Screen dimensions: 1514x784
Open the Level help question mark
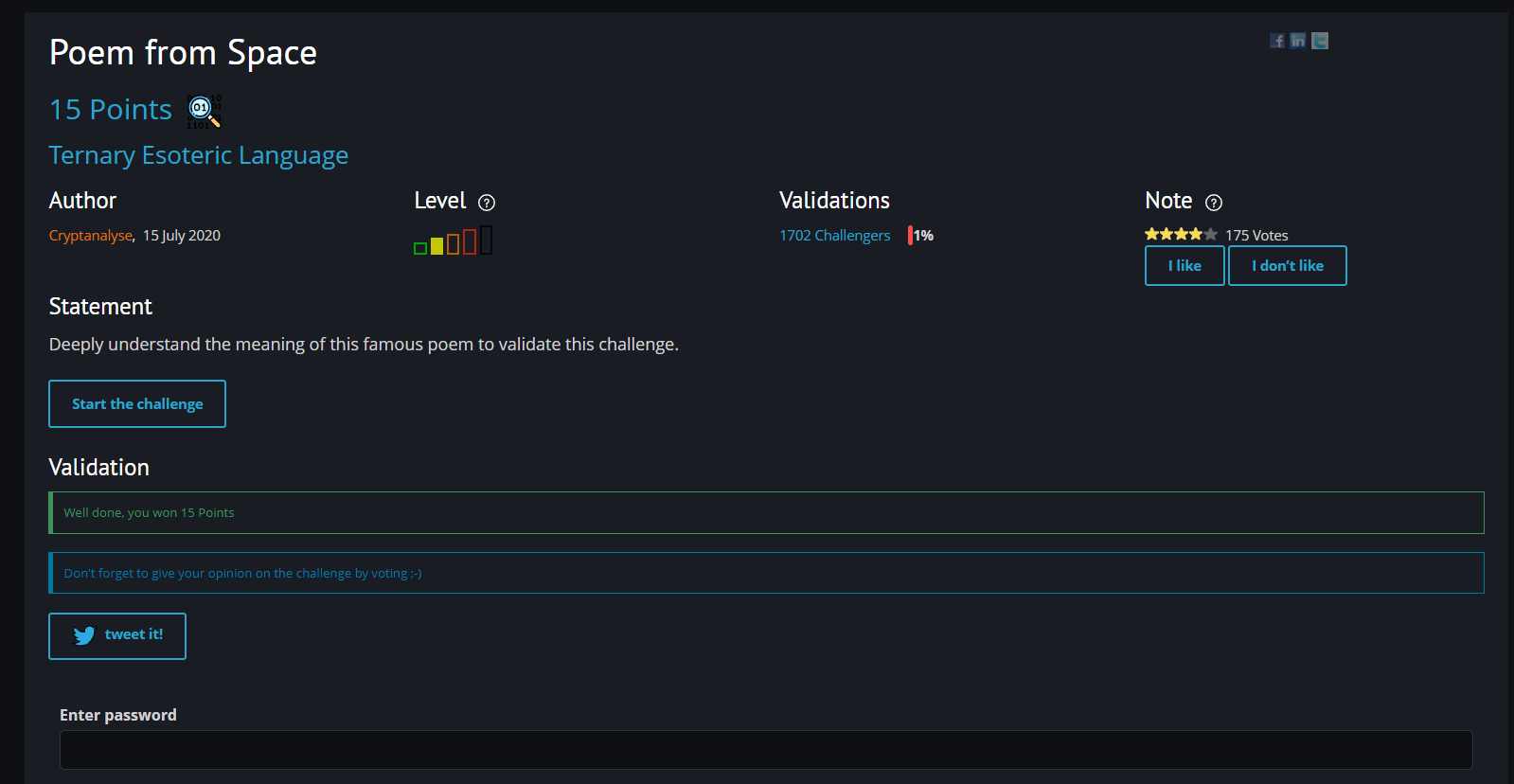pyautogui.click(x=487, y=203)
